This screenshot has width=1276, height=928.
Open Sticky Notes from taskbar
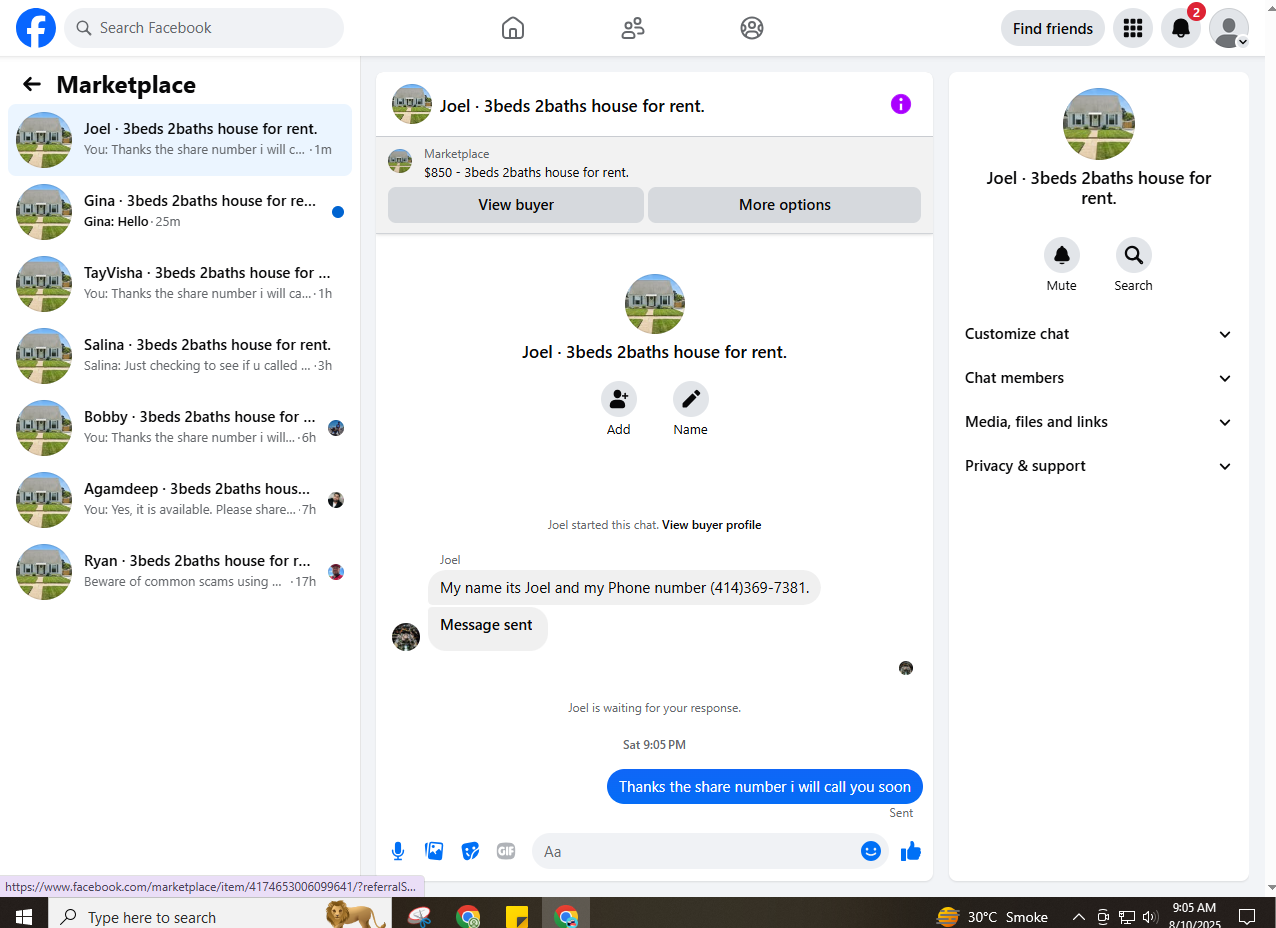pos(517,916)
